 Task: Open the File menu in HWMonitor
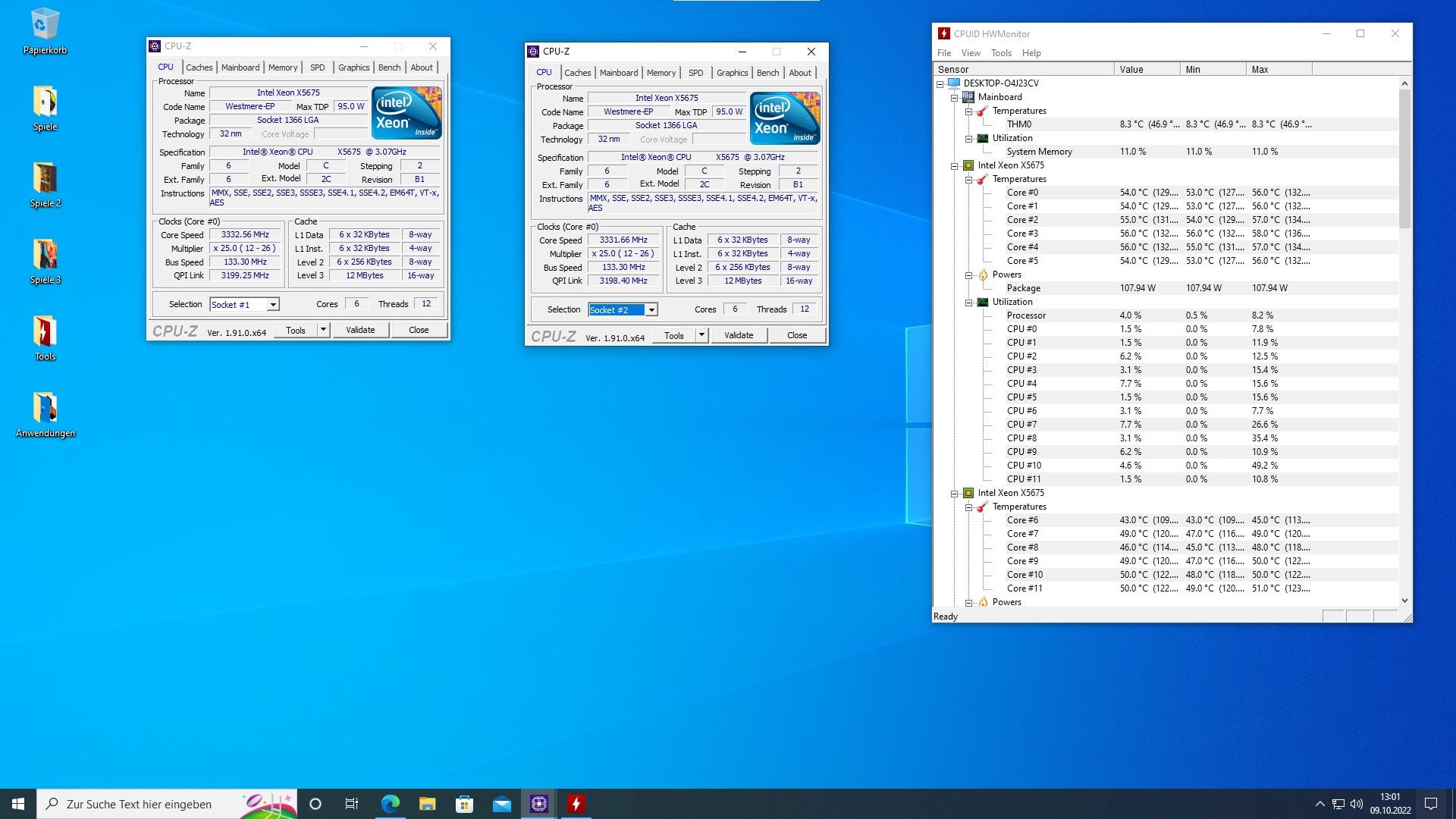[x=944, y=53]
